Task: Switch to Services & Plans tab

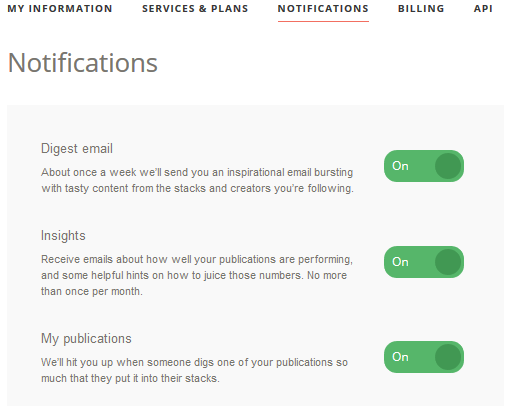Action: 195,9
